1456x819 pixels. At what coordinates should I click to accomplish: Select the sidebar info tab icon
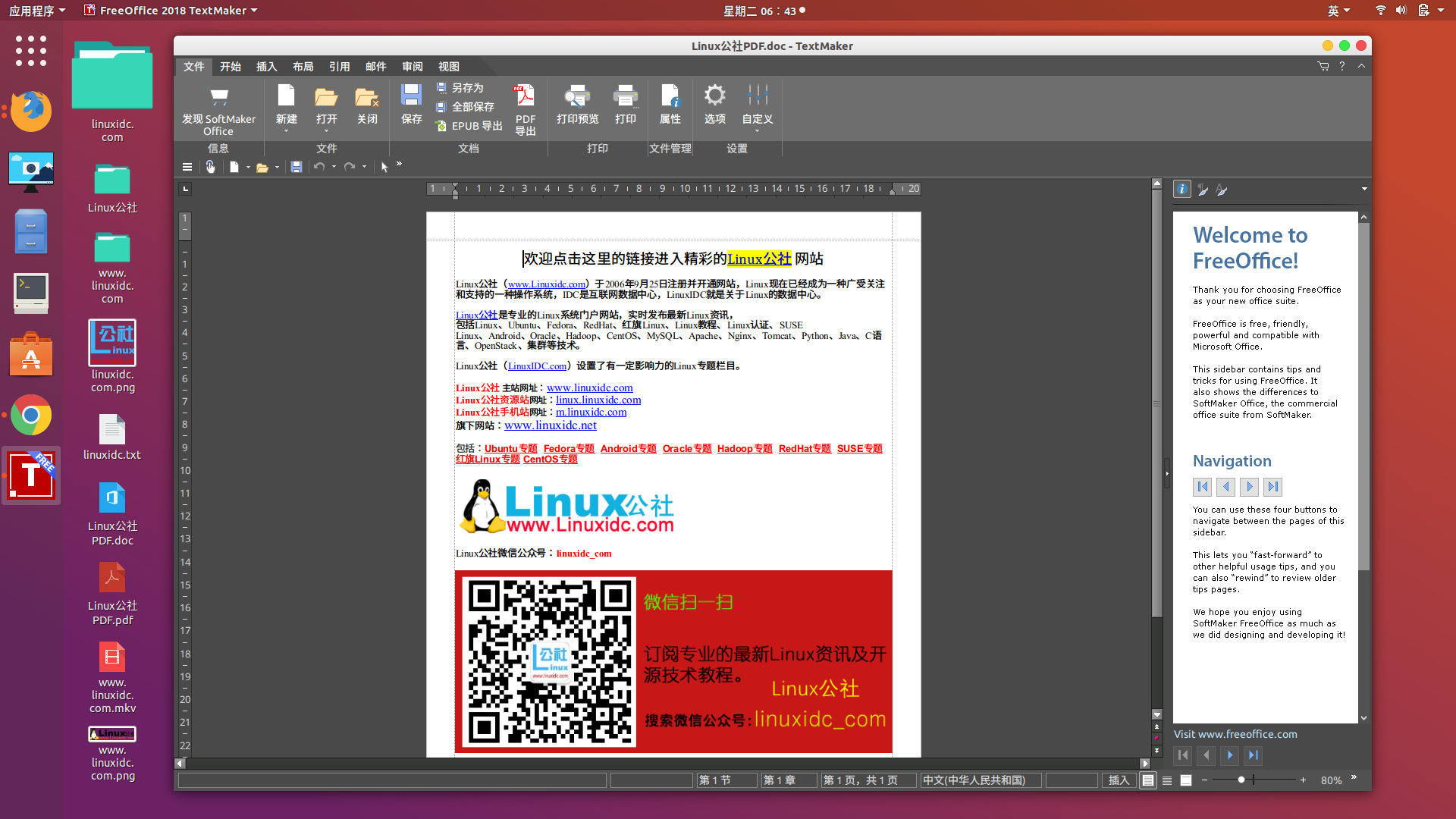coord(1182,189)
